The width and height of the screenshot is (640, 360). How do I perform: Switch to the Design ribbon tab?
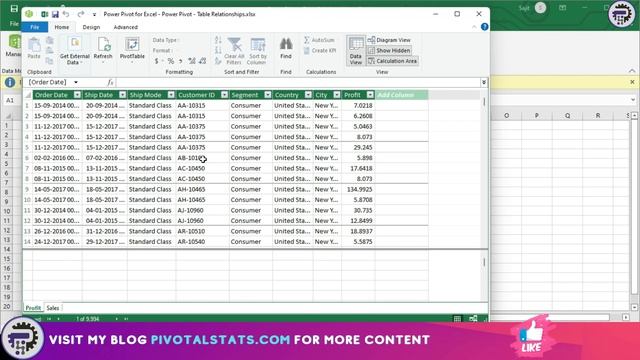(91, 27)
